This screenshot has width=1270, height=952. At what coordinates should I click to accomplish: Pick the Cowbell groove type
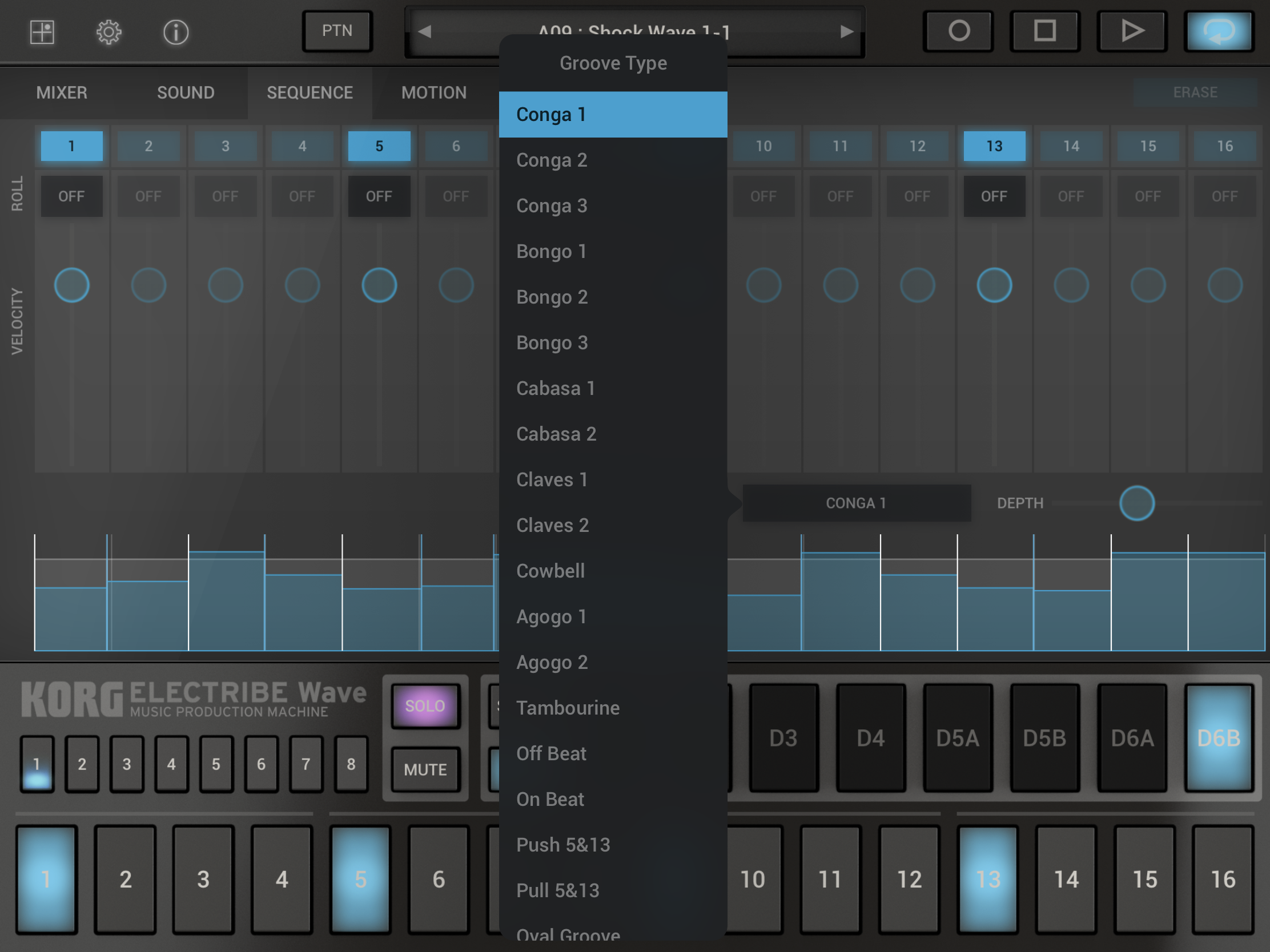613,571
